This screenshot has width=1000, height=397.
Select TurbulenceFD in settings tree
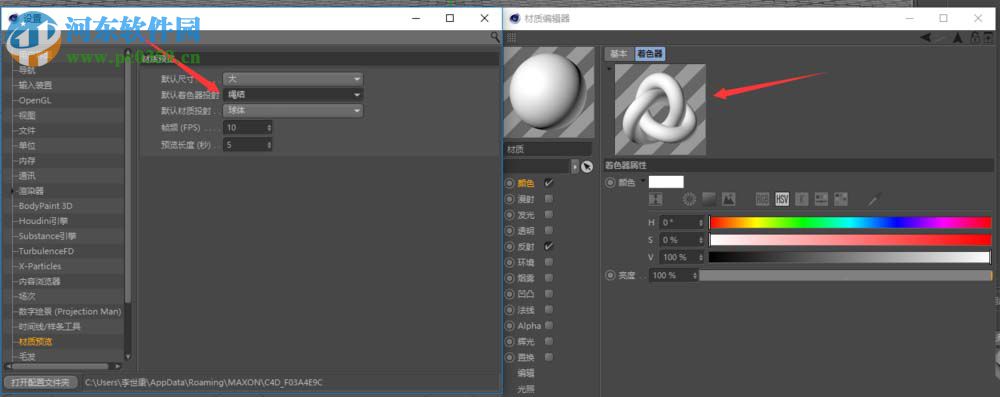coord(47,251)
